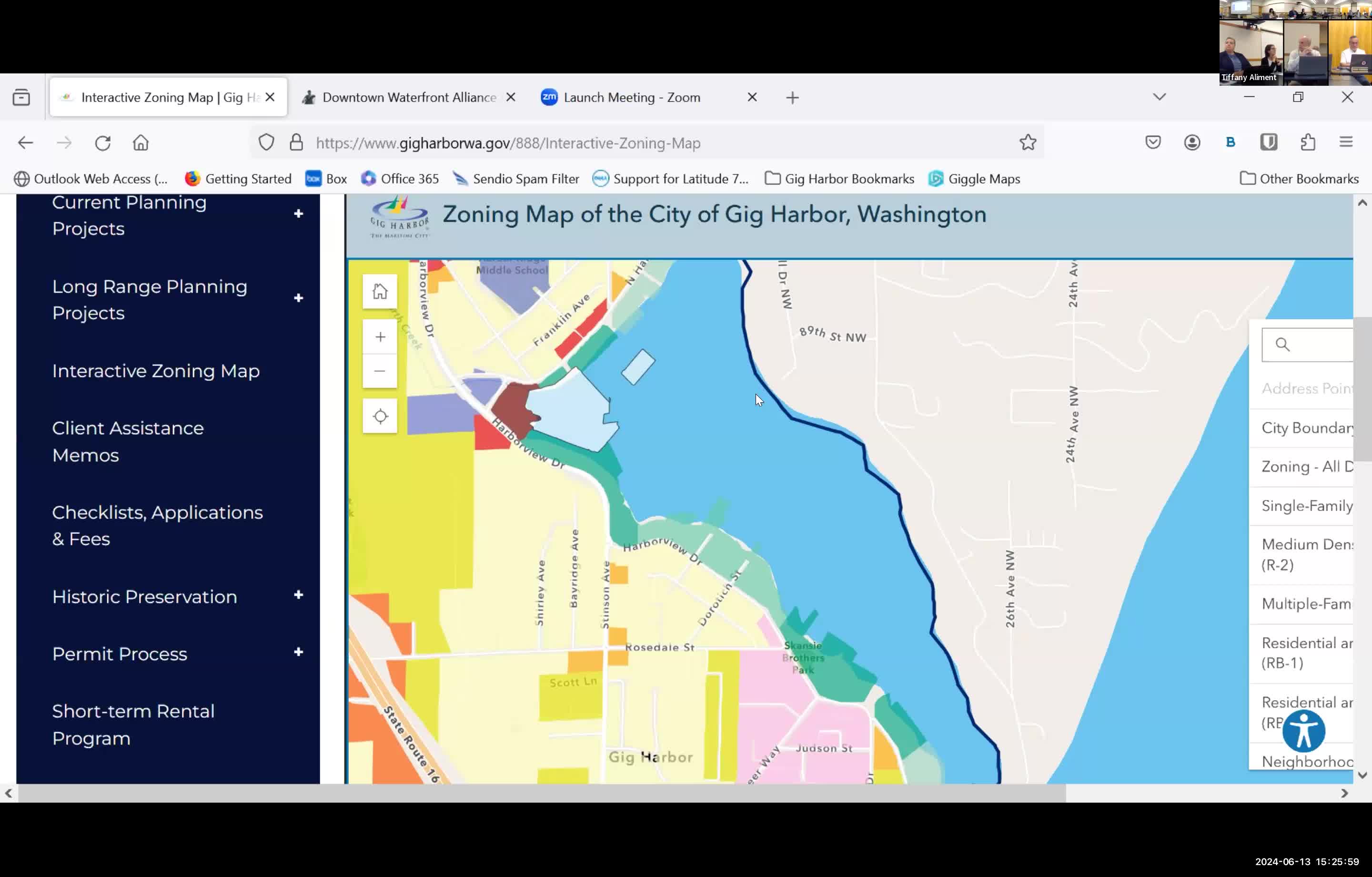Toggle the Zoning - All Districts layer

click(1306, 467)
